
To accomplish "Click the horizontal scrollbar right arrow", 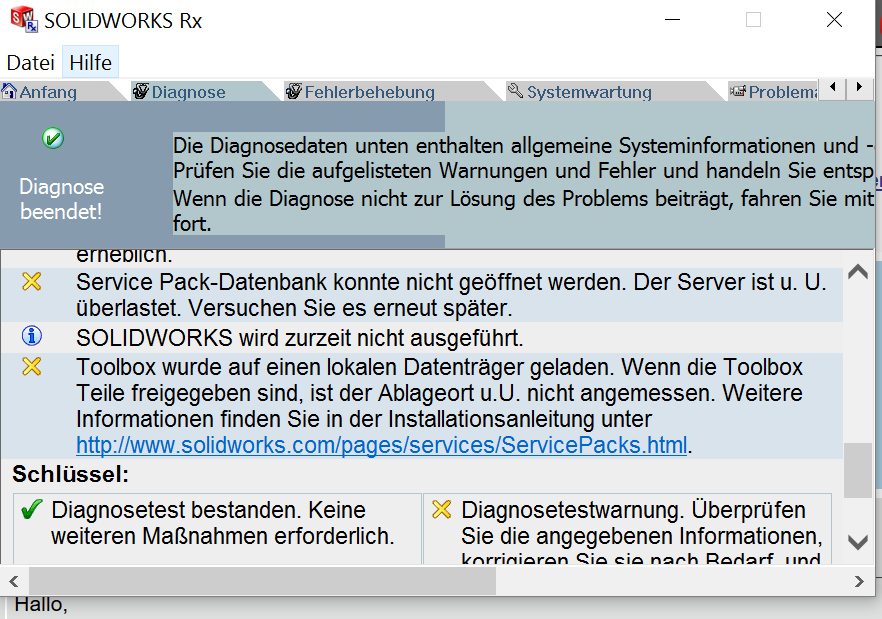I will click(859, 581).
